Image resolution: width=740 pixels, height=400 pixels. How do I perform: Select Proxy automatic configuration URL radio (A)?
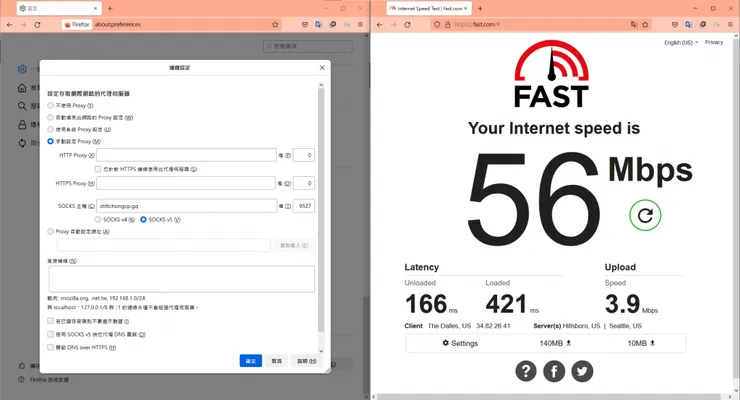(x=50, y=232)
